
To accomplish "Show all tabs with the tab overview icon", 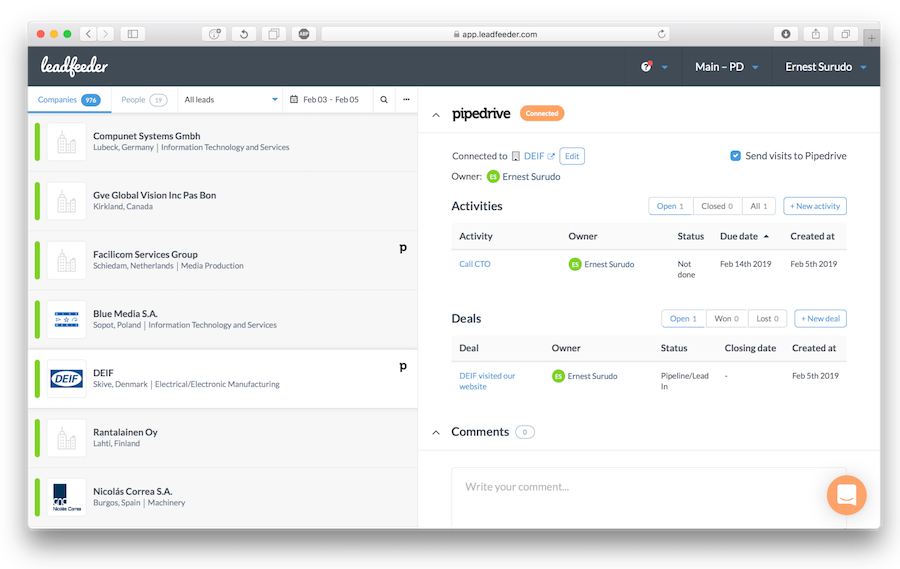I will click(x=845, y=34).
